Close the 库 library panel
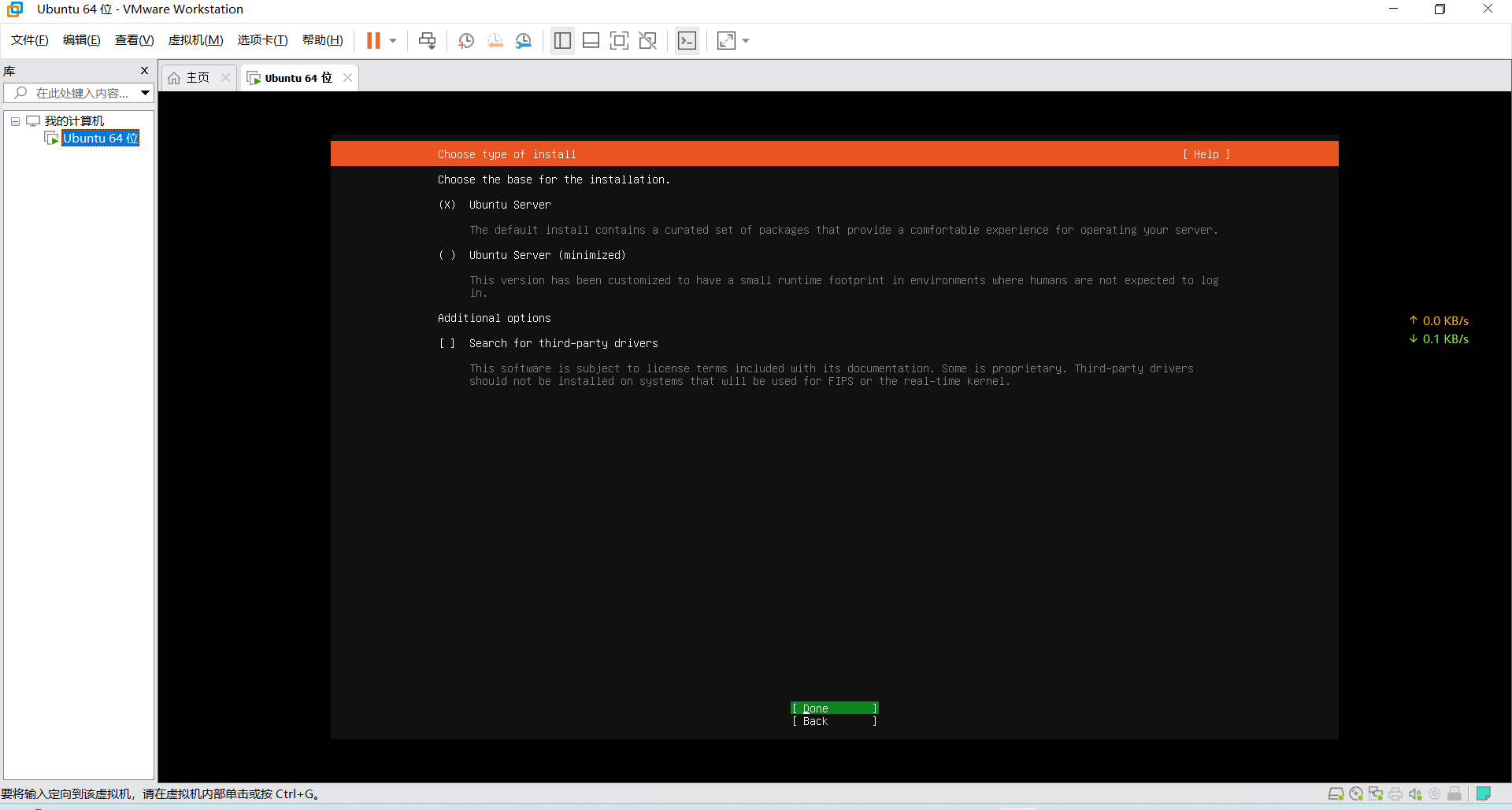This screenshot has width=1512, height=810. tap(144, 70)
